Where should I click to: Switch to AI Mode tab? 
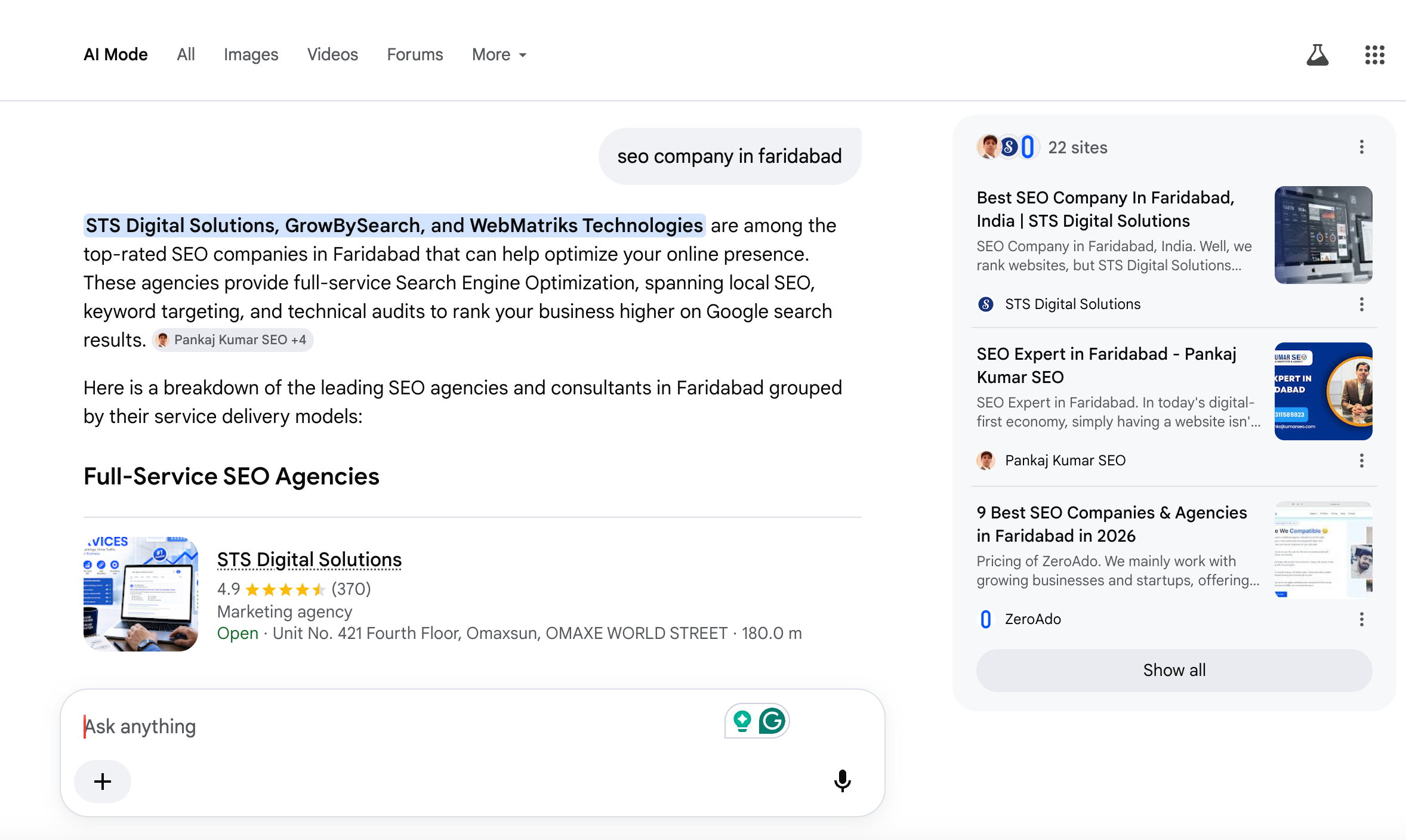(x=116, y=54)
